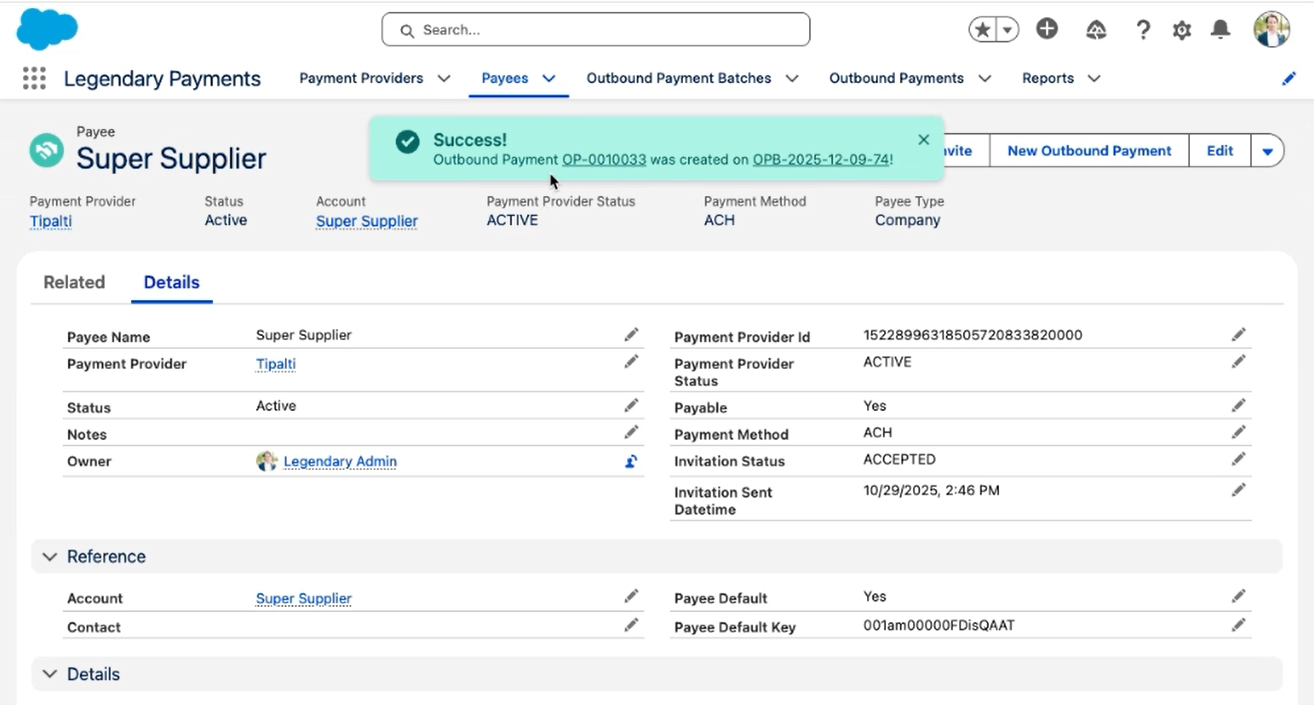Viewport: 1314px width, 705px height.
Task: Collapse the Details section chevron
Action: pos(49,675)
